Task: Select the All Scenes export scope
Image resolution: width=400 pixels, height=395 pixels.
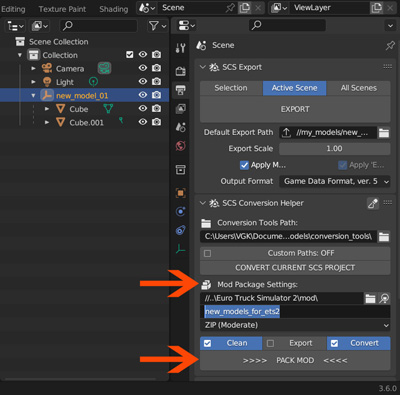Action: coord(359,88)
